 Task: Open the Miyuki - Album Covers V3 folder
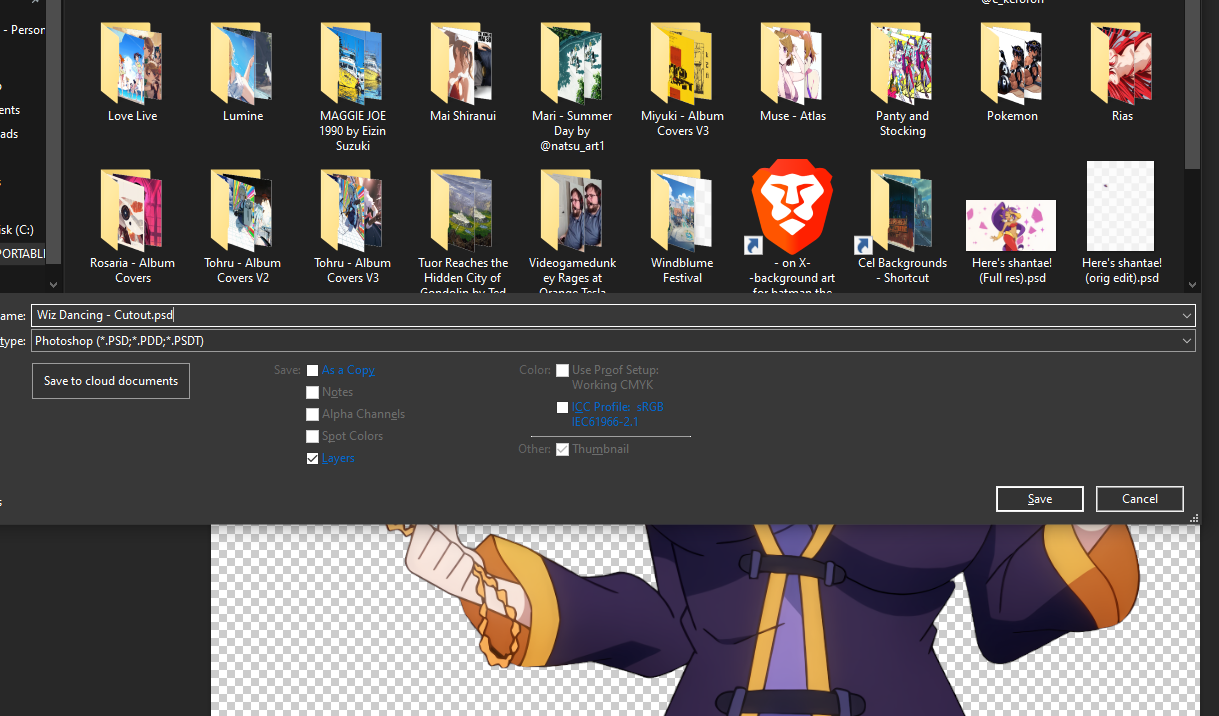click(x=682, y=64)
